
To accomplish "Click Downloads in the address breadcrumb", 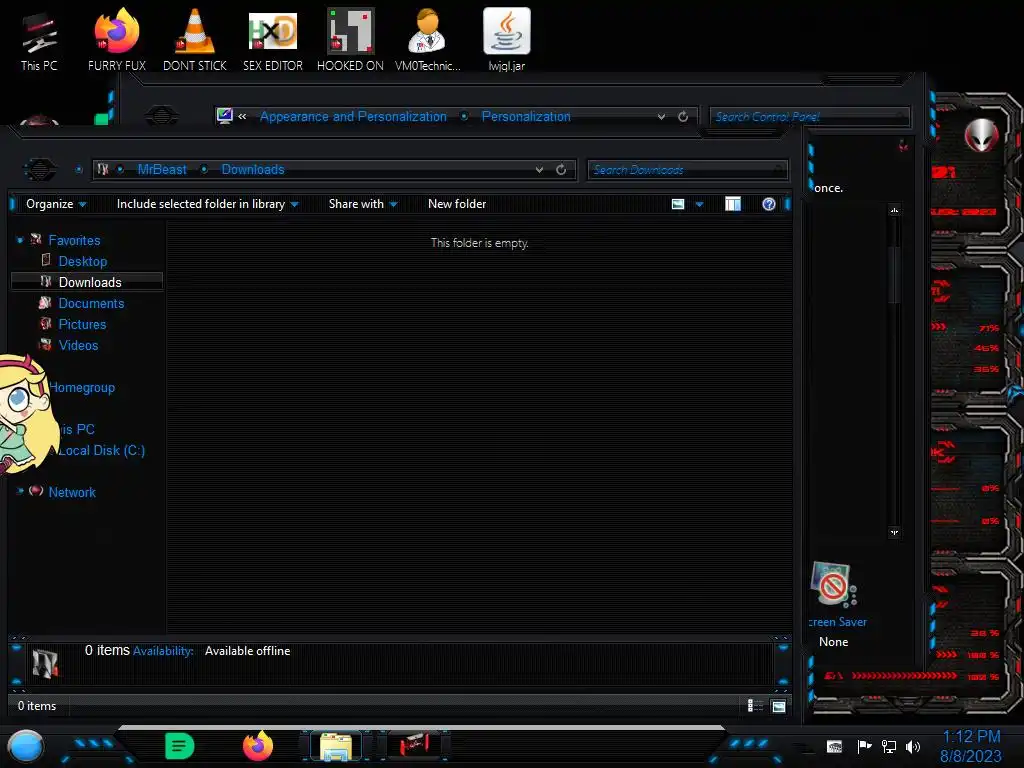I will 253,170.
